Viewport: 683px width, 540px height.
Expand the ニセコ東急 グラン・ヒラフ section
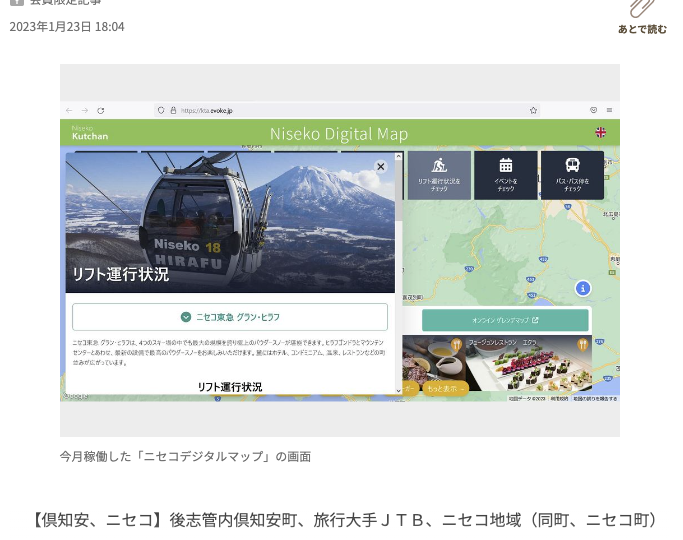[x=230, y=317]
